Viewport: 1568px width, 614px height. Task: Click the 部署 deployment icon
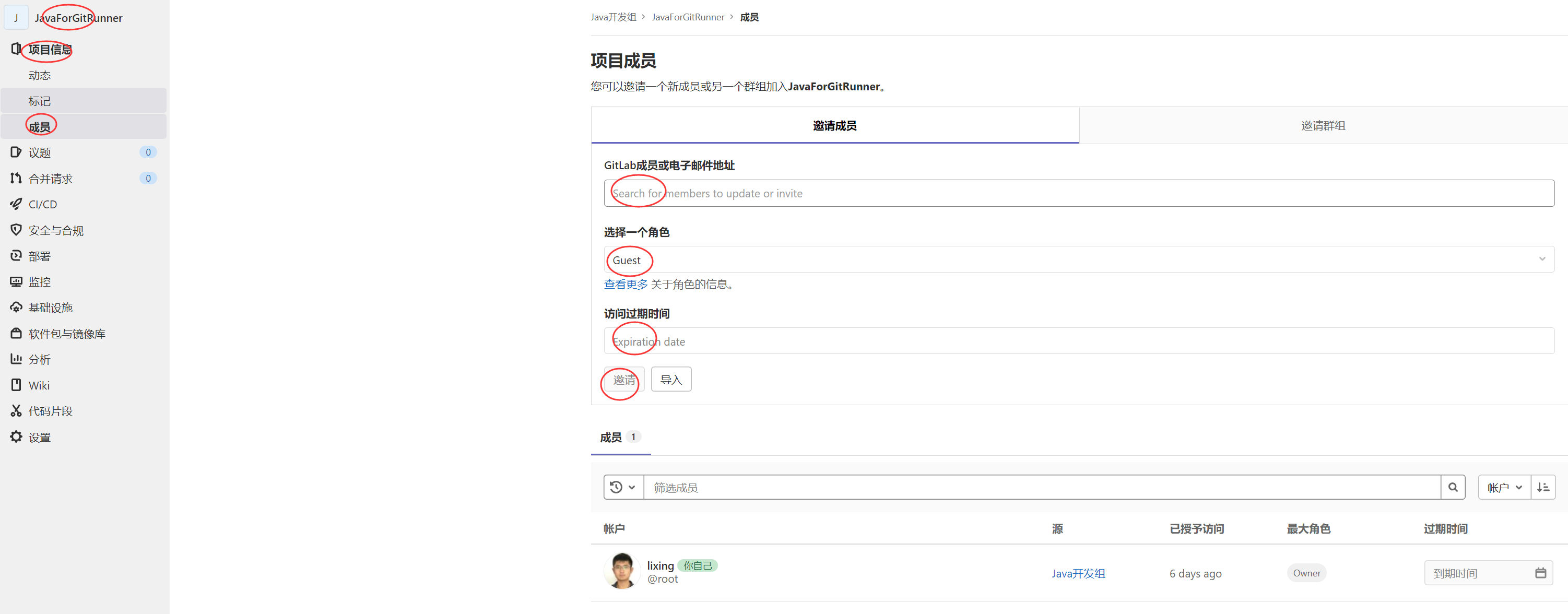pos(16,256)
